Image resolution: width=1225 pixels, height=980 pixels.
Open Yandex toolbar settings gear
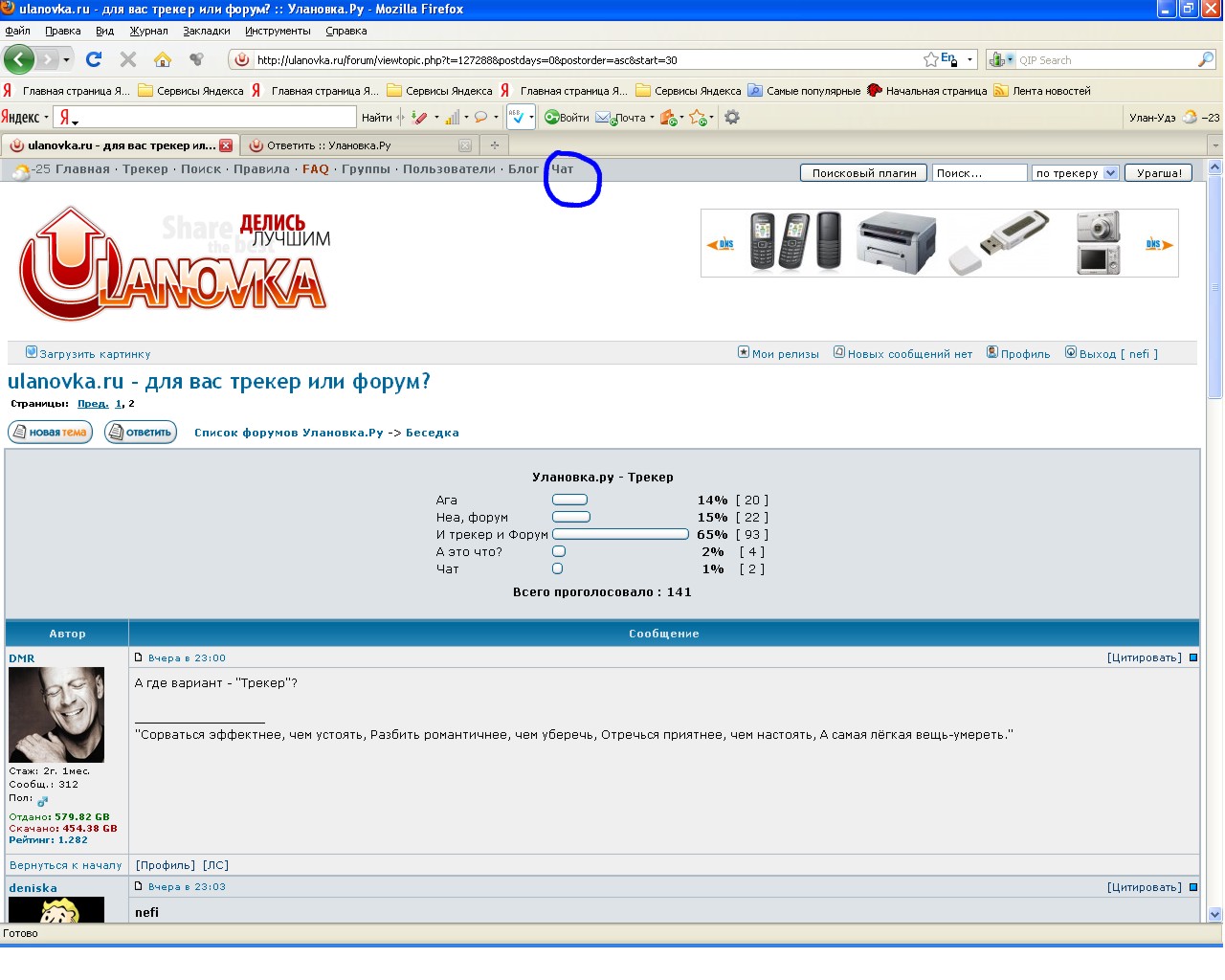pyautogui.click(x=732, y=117)
